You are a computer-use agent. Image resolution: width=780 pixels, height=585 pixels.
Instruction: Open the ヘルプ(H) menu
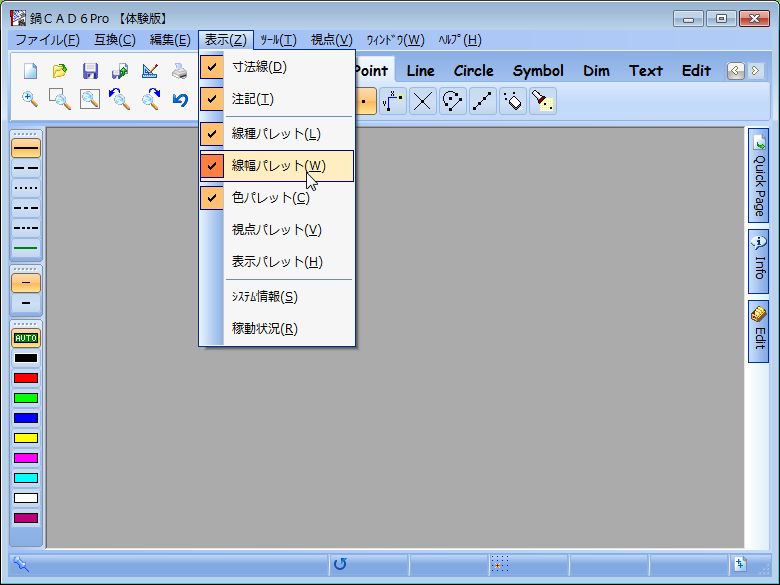(460, 40)
